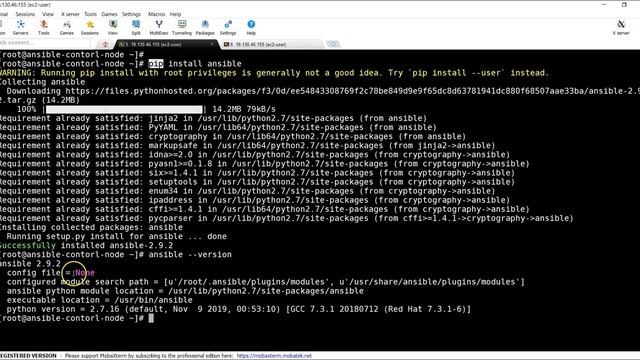640x360 pixels.
Task: Click 'Successfully installed ansible-2.9.2' text
Action: [86, 245]
